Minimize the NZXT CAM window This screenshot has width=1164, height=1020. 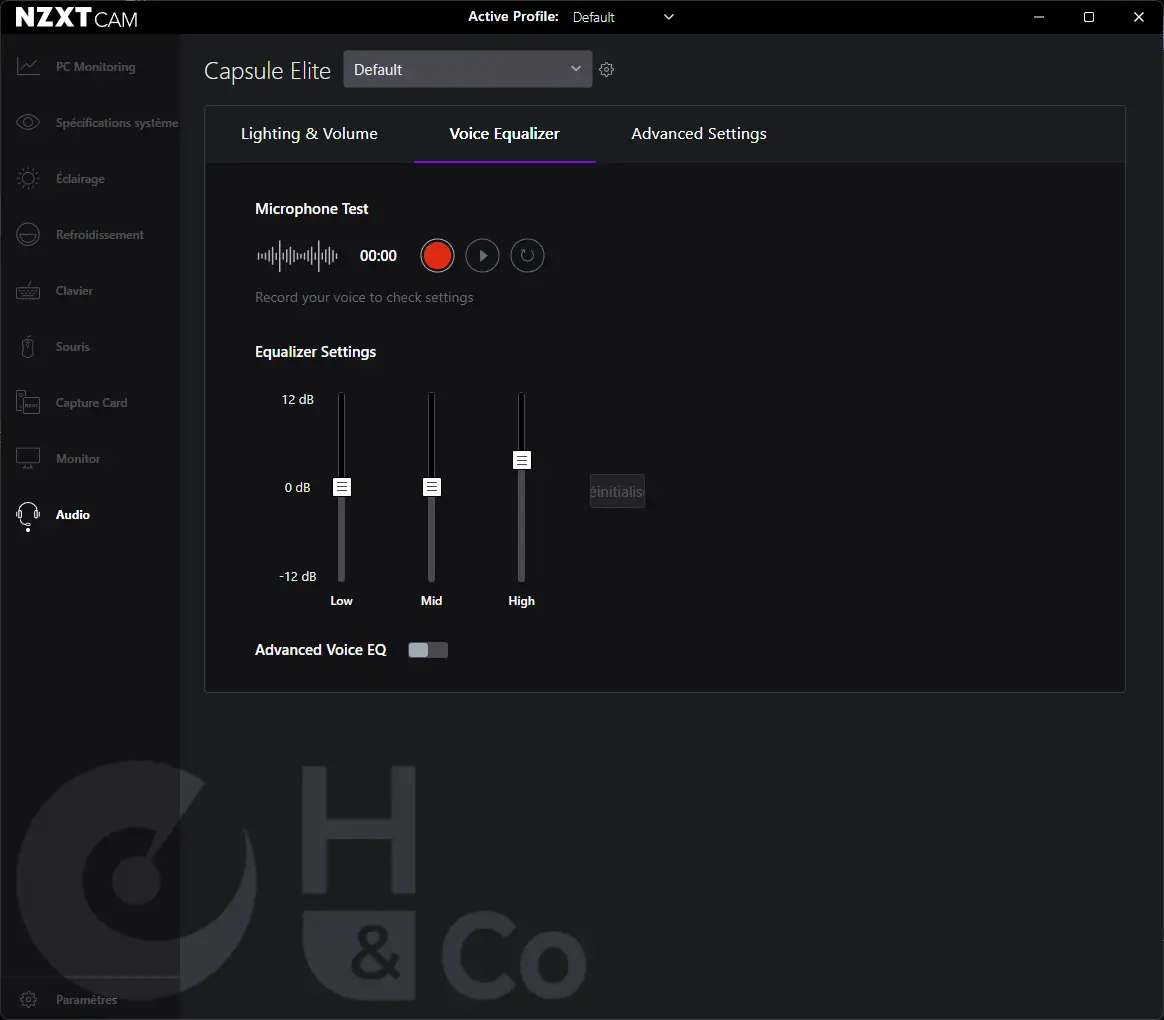tap(1039, 17)
